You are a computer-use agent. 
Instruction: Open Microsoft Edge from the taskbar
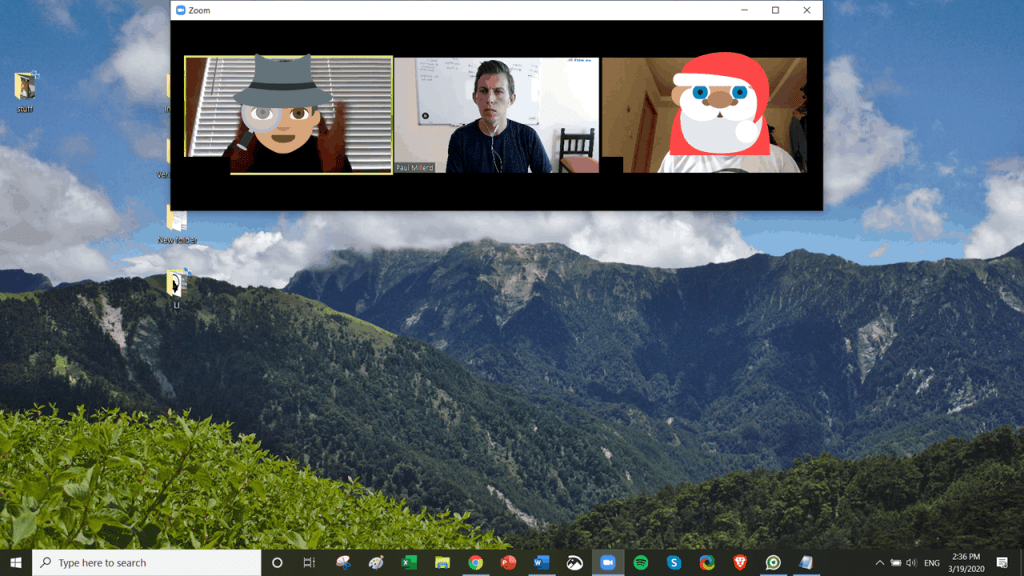[x=706, y=562]
